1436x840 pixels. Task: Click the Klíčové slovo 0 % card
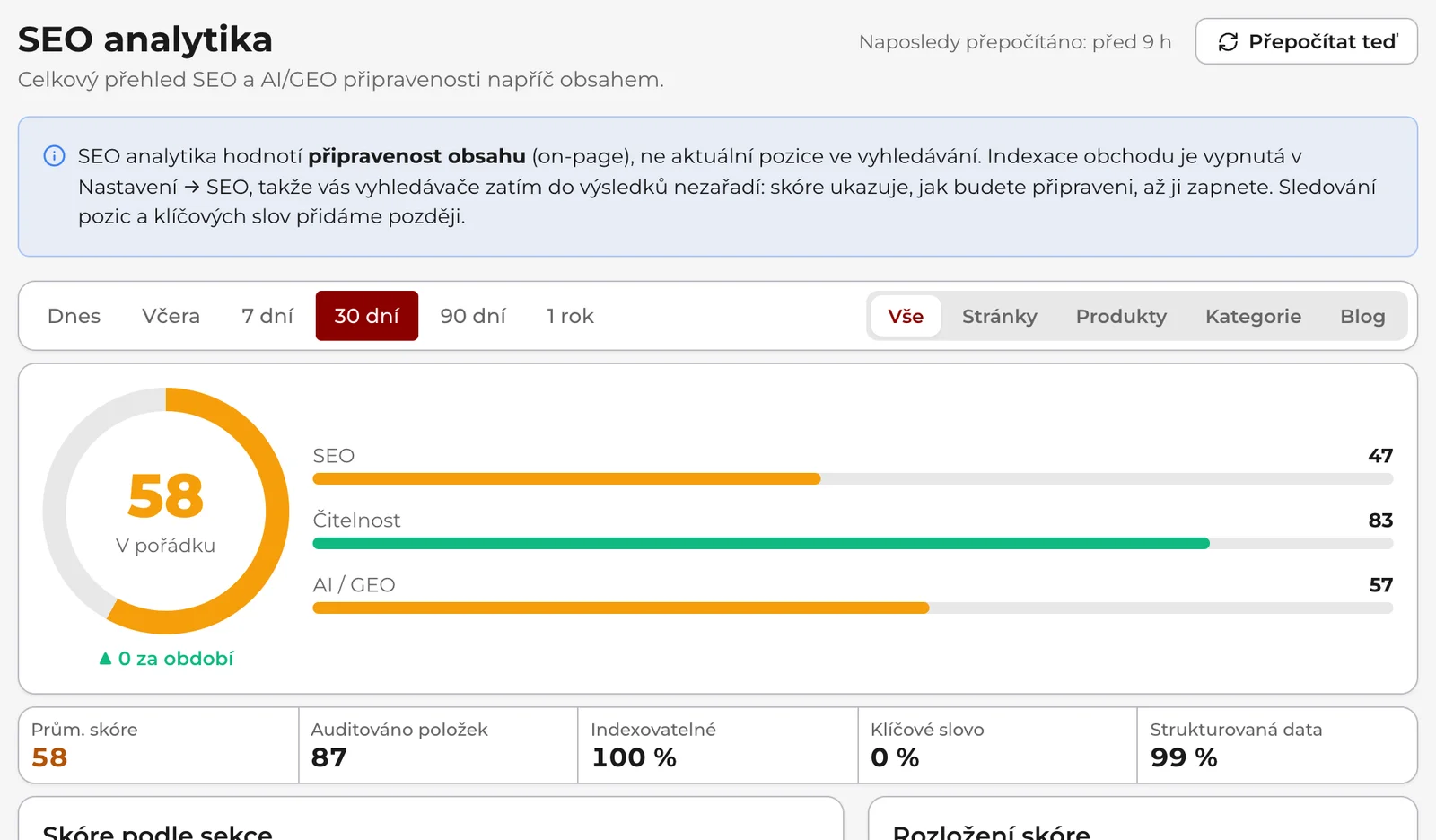point(998,745)
